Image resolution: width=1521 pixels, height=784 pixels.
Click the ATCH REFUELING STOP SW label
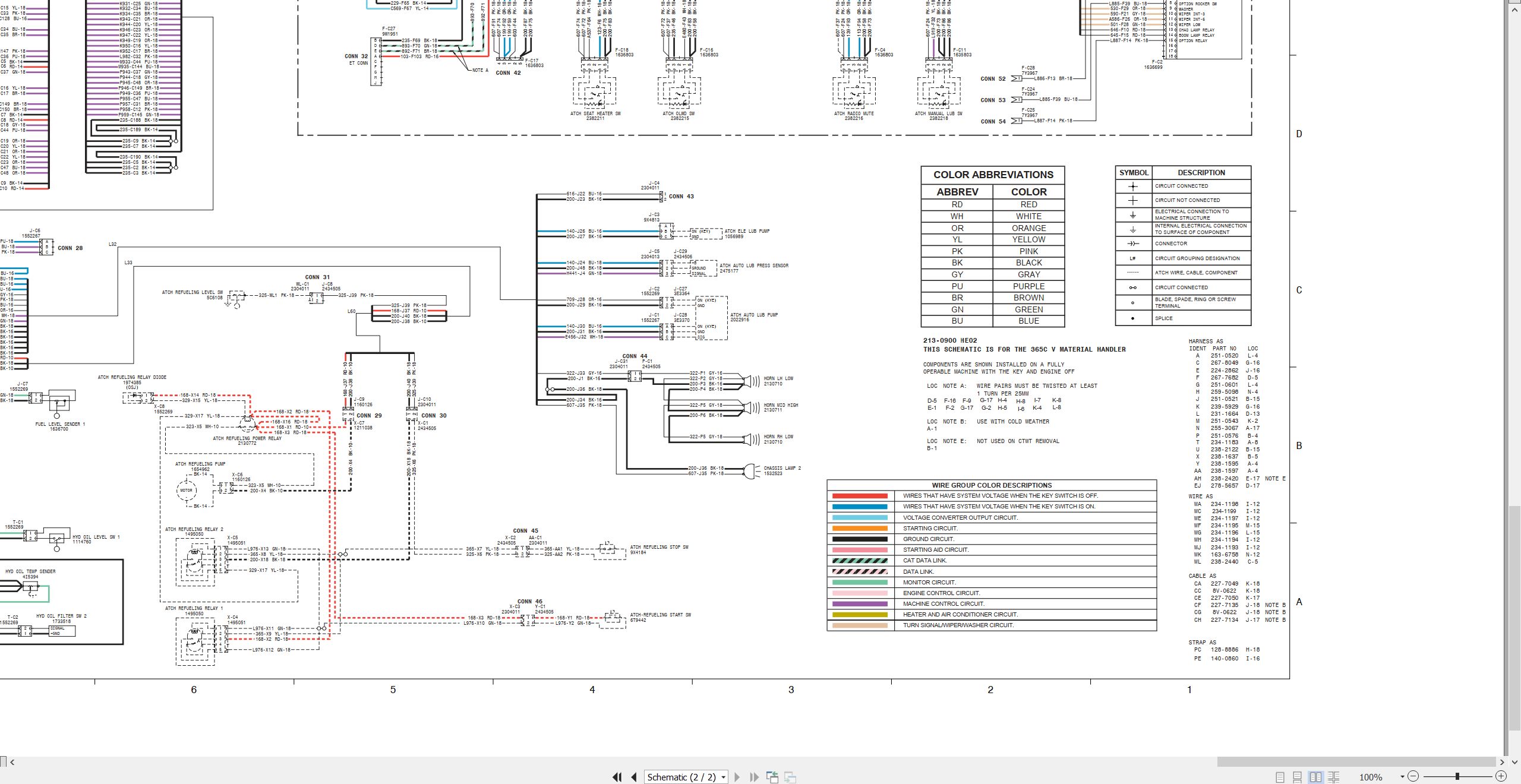(659, 547)
